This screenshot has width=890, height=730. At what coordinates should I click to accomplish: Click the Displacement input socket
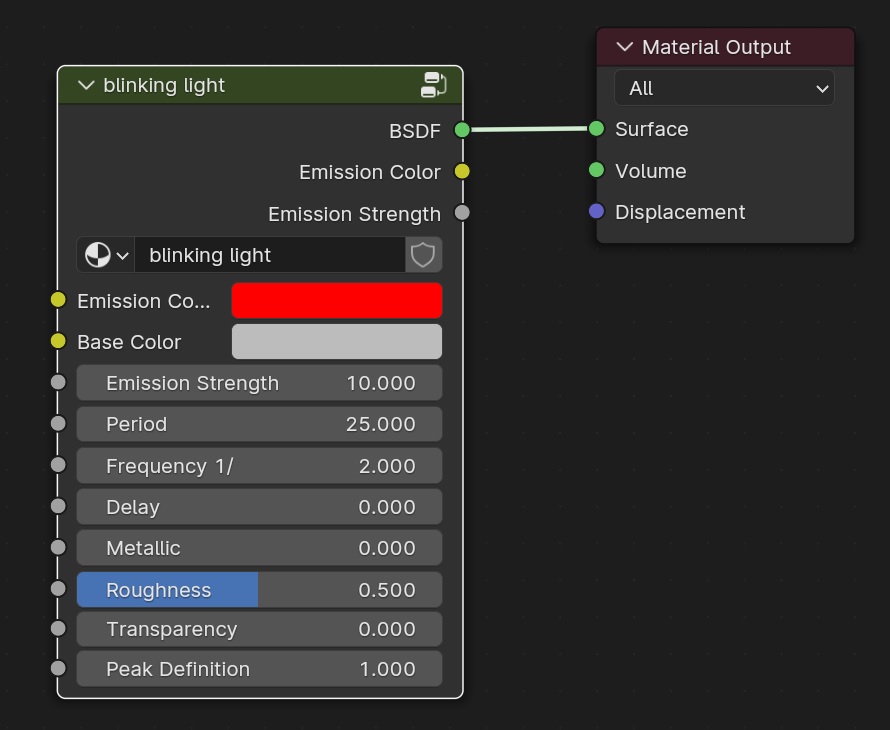coord(597,211)
